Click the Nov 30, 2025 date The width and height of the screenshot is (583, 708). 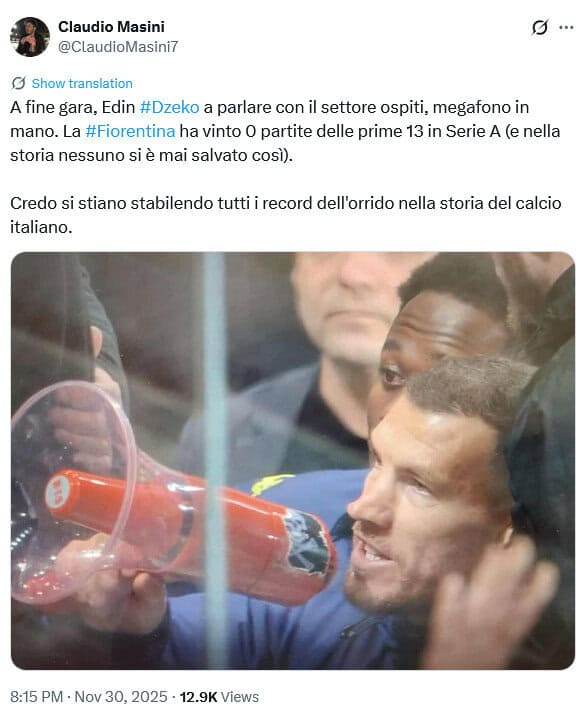click(121, 696)
